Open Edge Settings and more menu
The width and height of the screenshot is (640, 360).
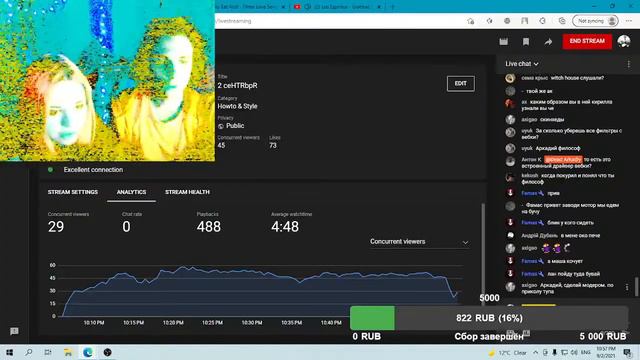click(629, 21)
